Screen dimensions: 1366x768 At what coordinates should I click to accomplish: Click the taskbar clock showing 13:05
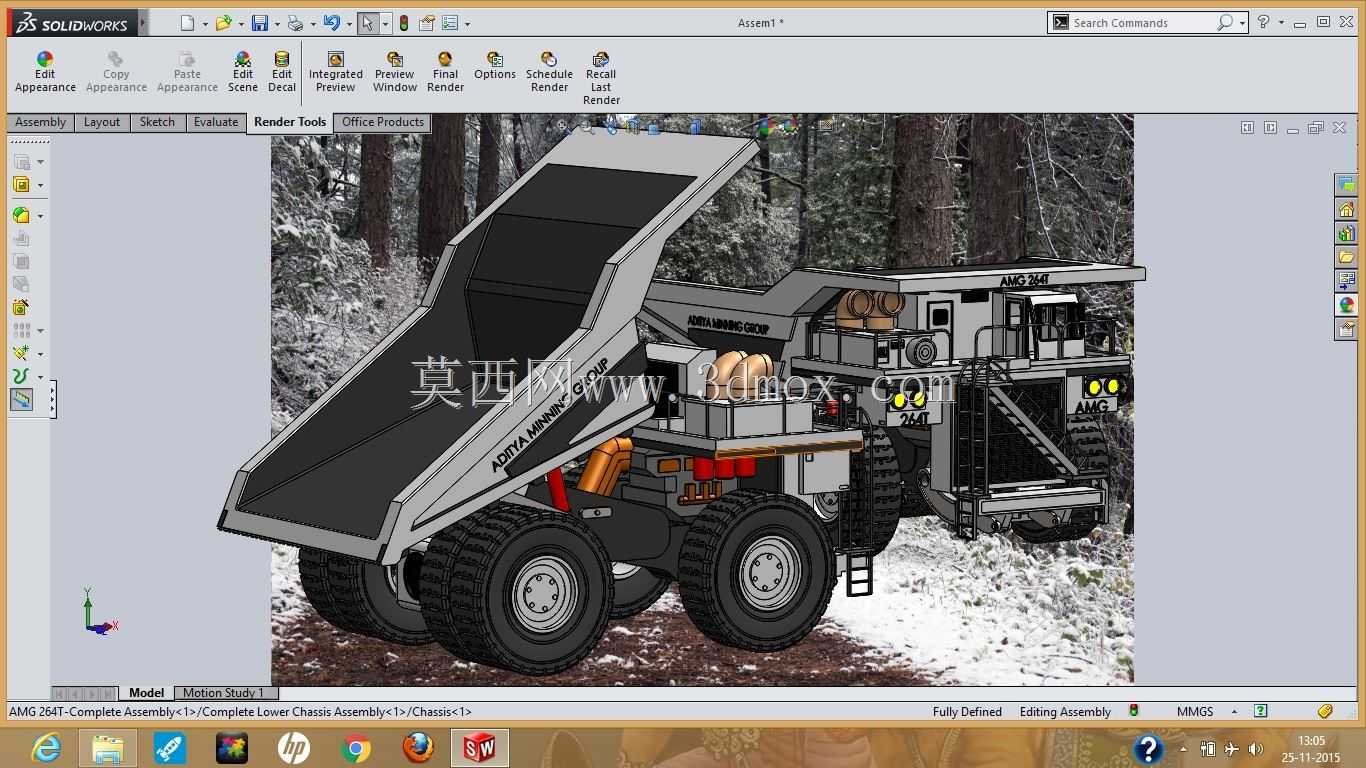click(x=1311, y=741)
